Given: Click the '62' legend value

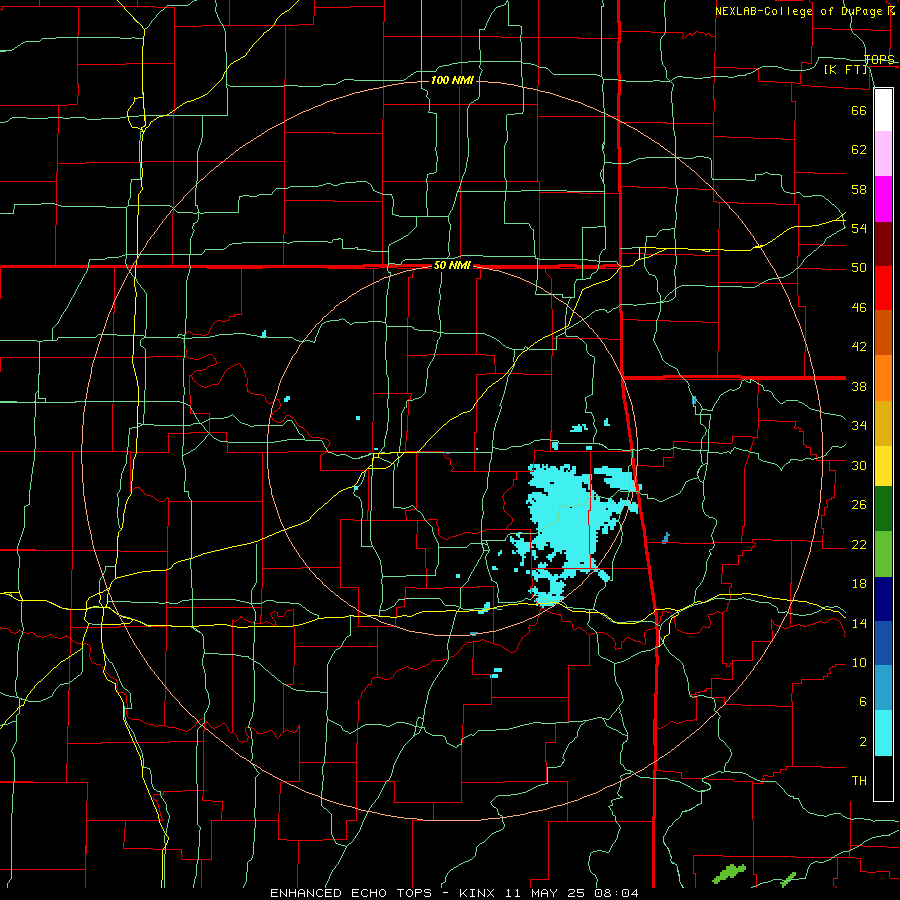Looking at the screenshot, I should click(859, 150).
